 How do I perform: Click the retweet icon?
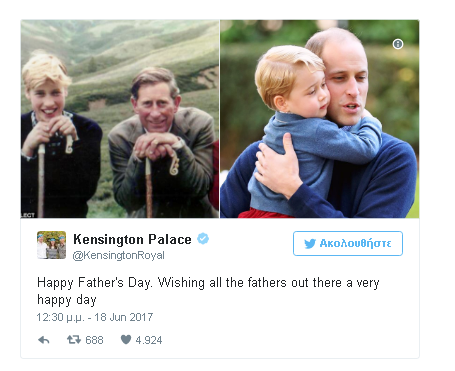[x=74, y=340]
